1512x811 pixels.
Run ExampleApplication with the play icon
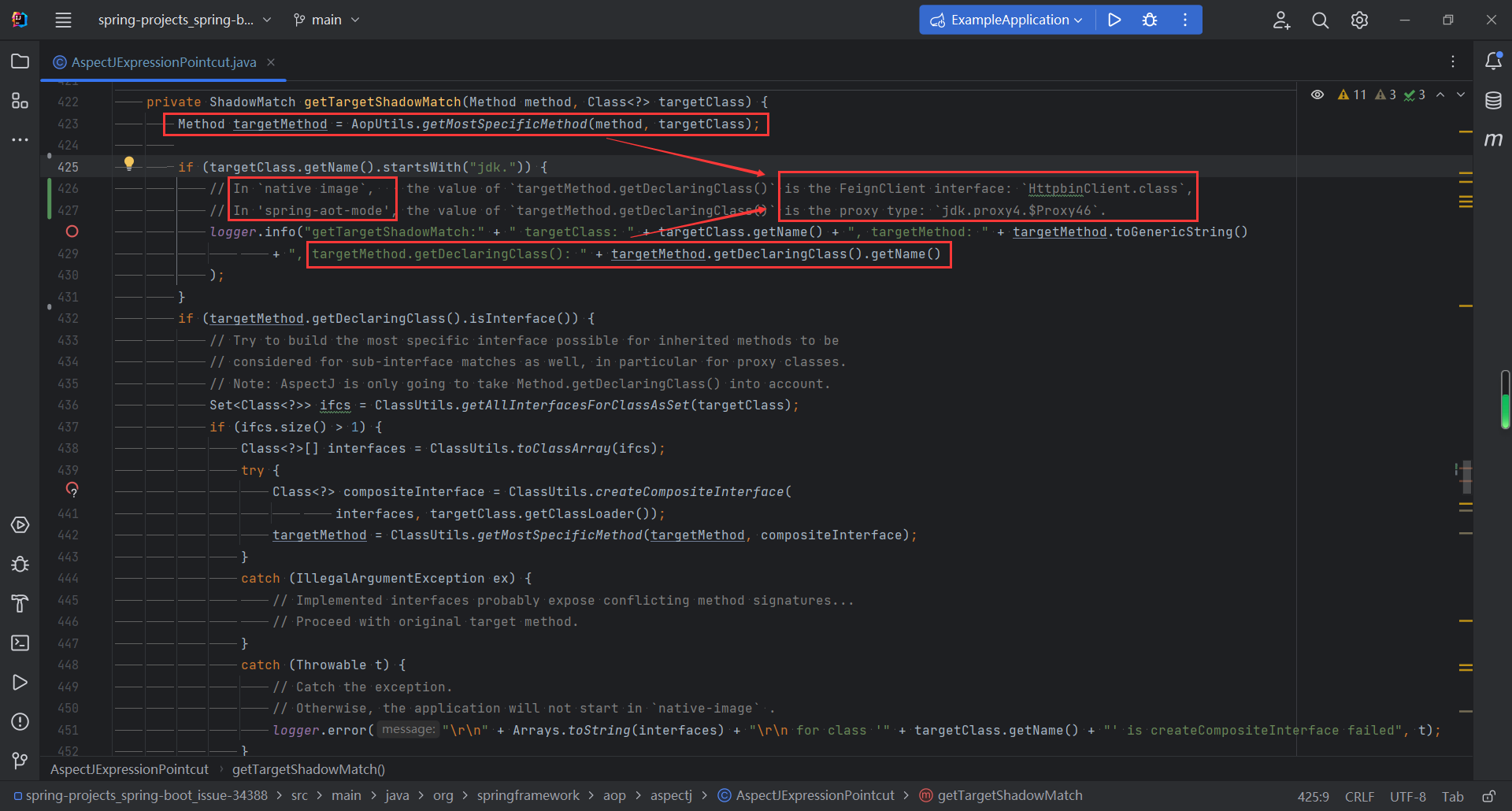pyautogui.click(x=1114, y=20)
